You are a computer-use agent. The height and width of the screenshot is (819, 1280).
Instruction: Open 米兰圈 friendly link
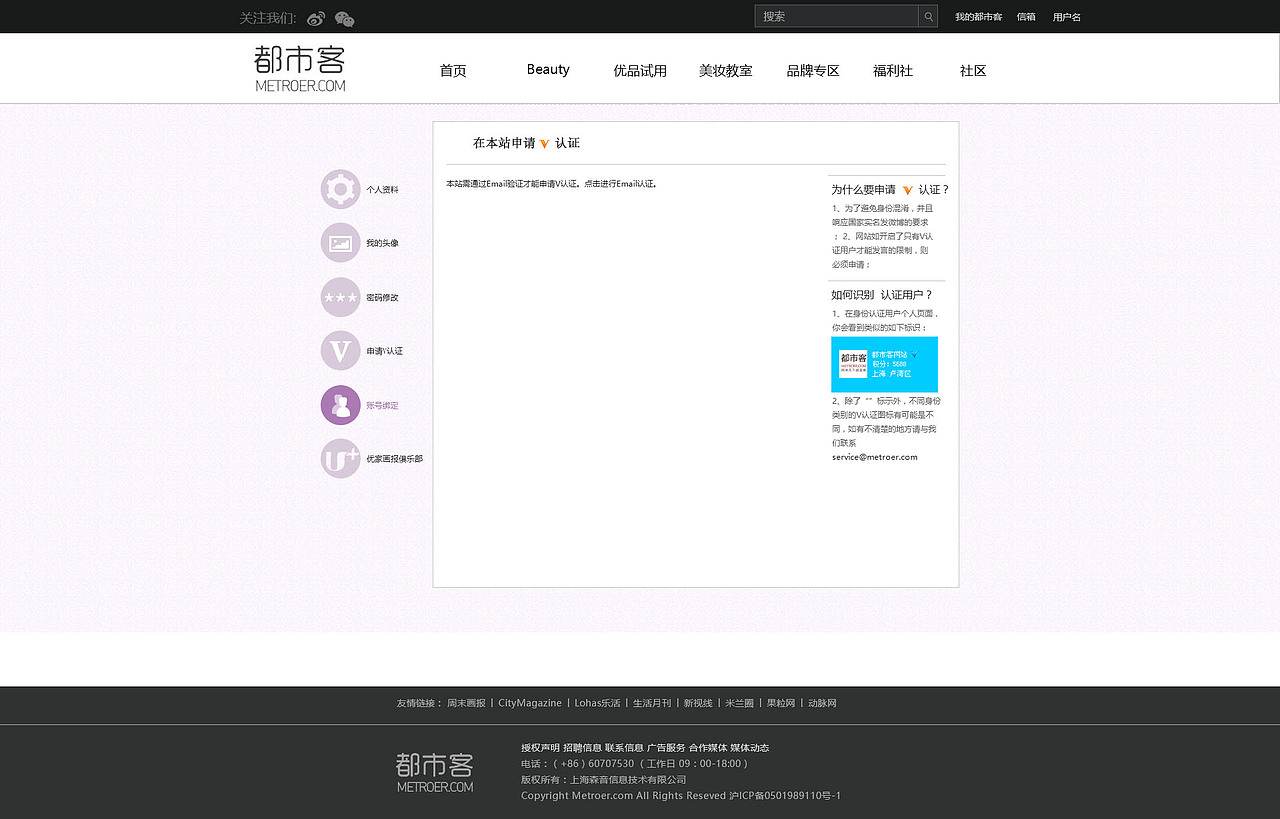pos(740,703)
